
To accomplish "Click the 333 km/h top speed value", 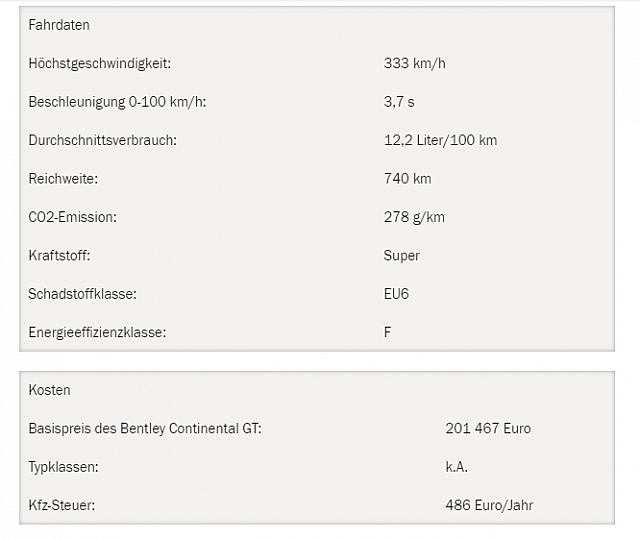I will click(x=415, y=63).
